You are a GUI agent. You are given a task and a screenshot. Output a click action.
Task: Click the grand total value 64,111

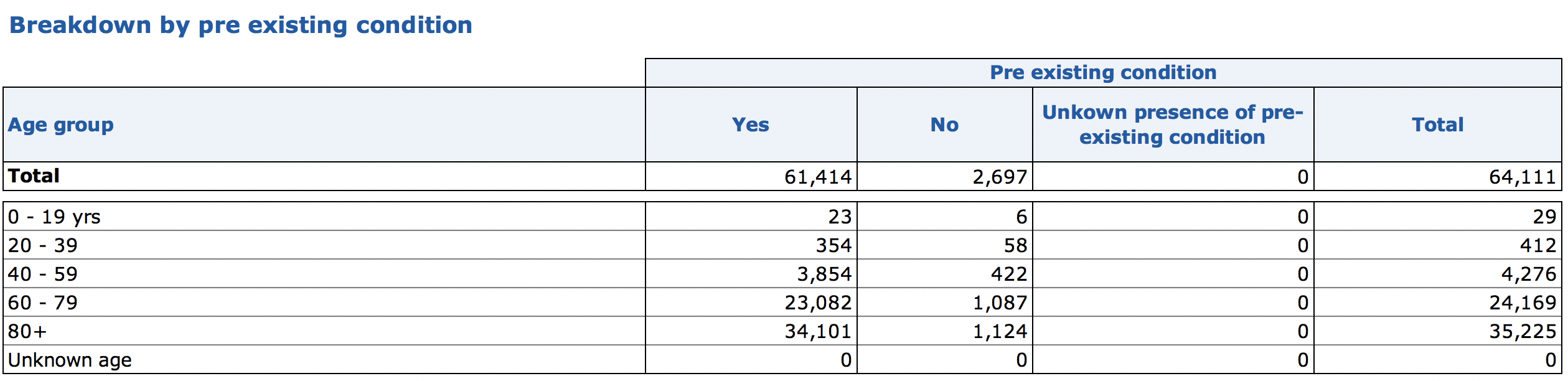[x=1522, y=177]
